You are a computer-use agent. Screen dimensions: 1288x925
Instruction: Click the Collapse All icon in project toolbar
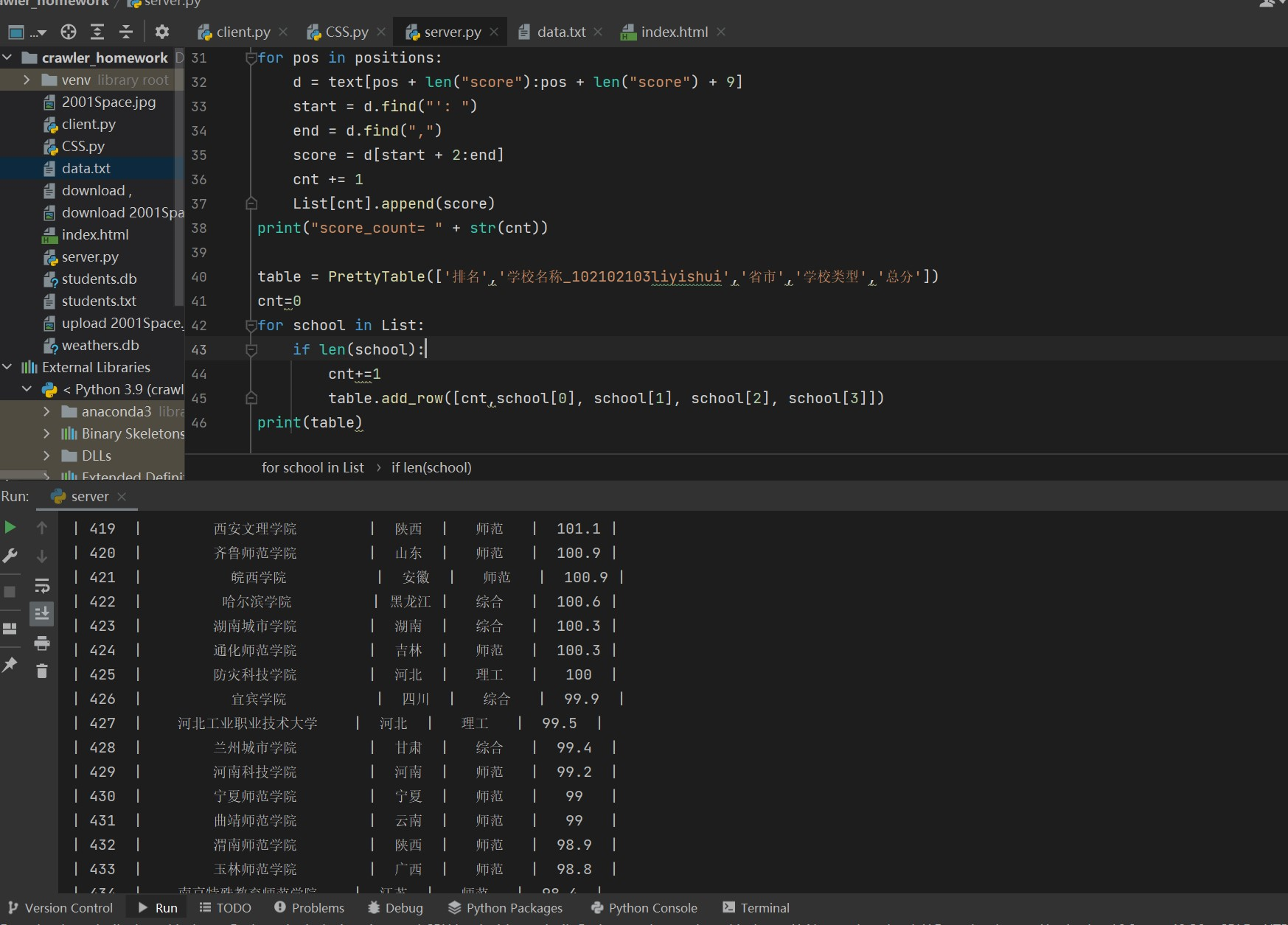pyautogui.click(x=126, y=32)
